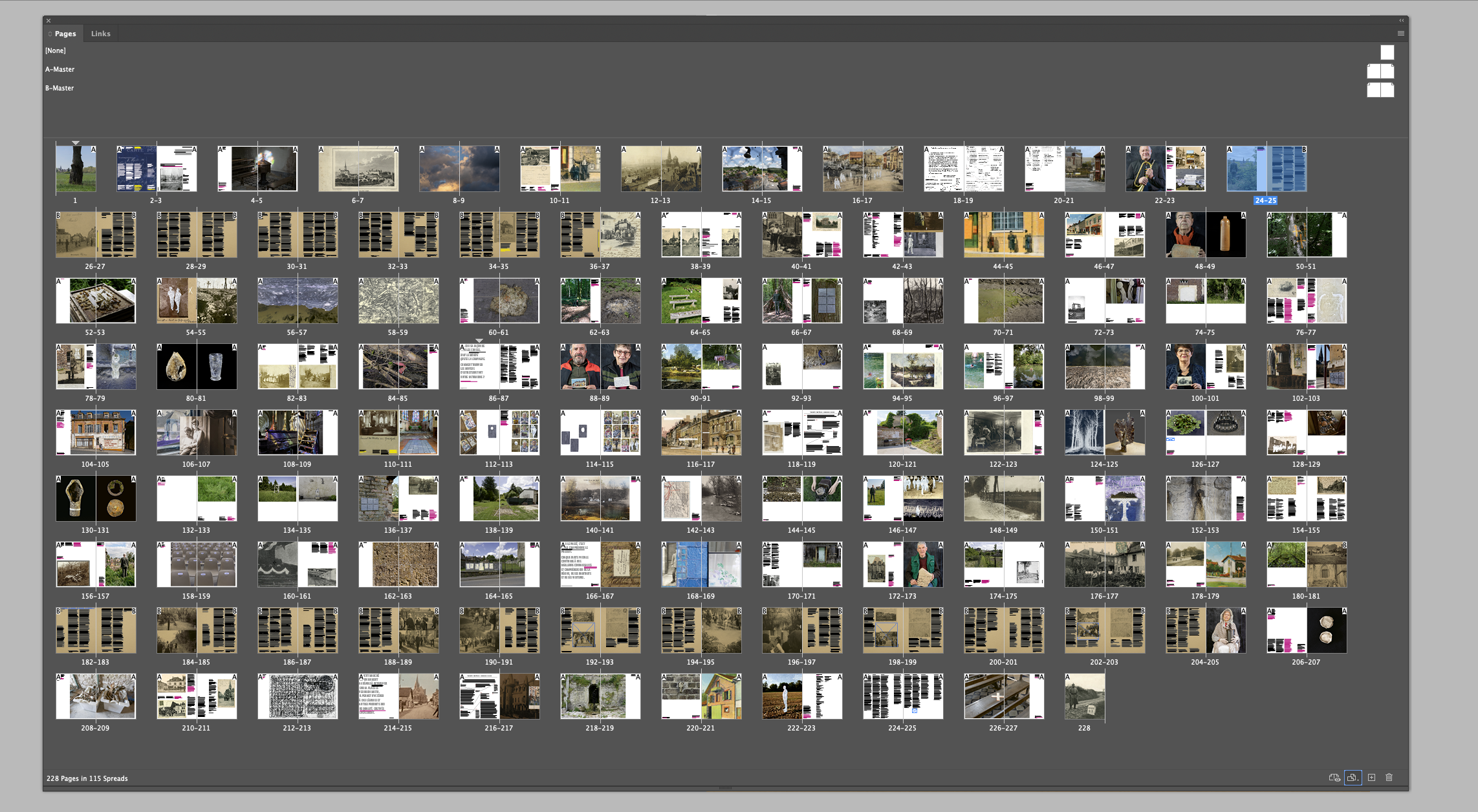
Task: Click the 88-89 portrait spread thumbnail
Action: click(600, 367)
